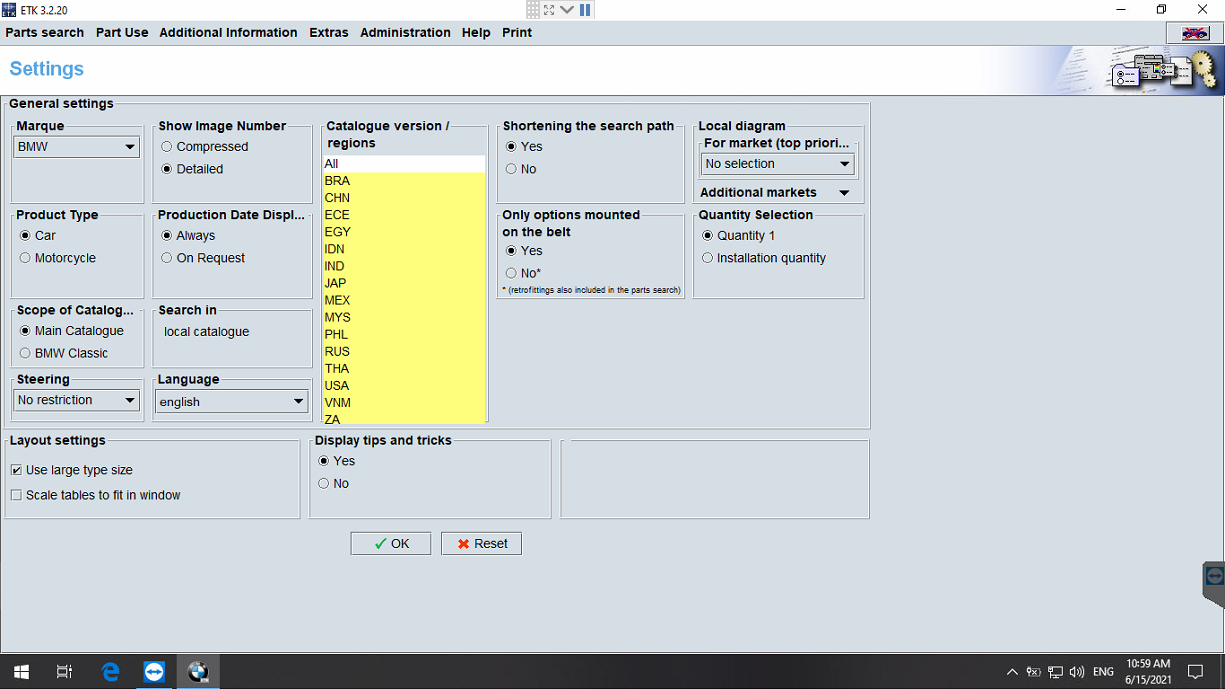Screen dimensions: 1225x689
Task: Open the Print menu
Action: (x=517, y=33)
